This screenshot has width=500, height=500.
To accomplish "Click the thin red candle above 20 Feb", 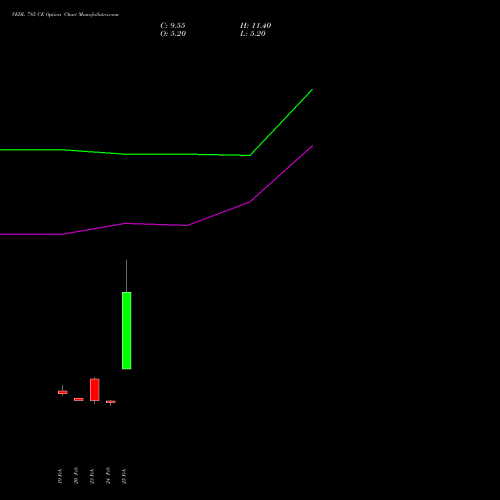I will click(x=79, y=399).
